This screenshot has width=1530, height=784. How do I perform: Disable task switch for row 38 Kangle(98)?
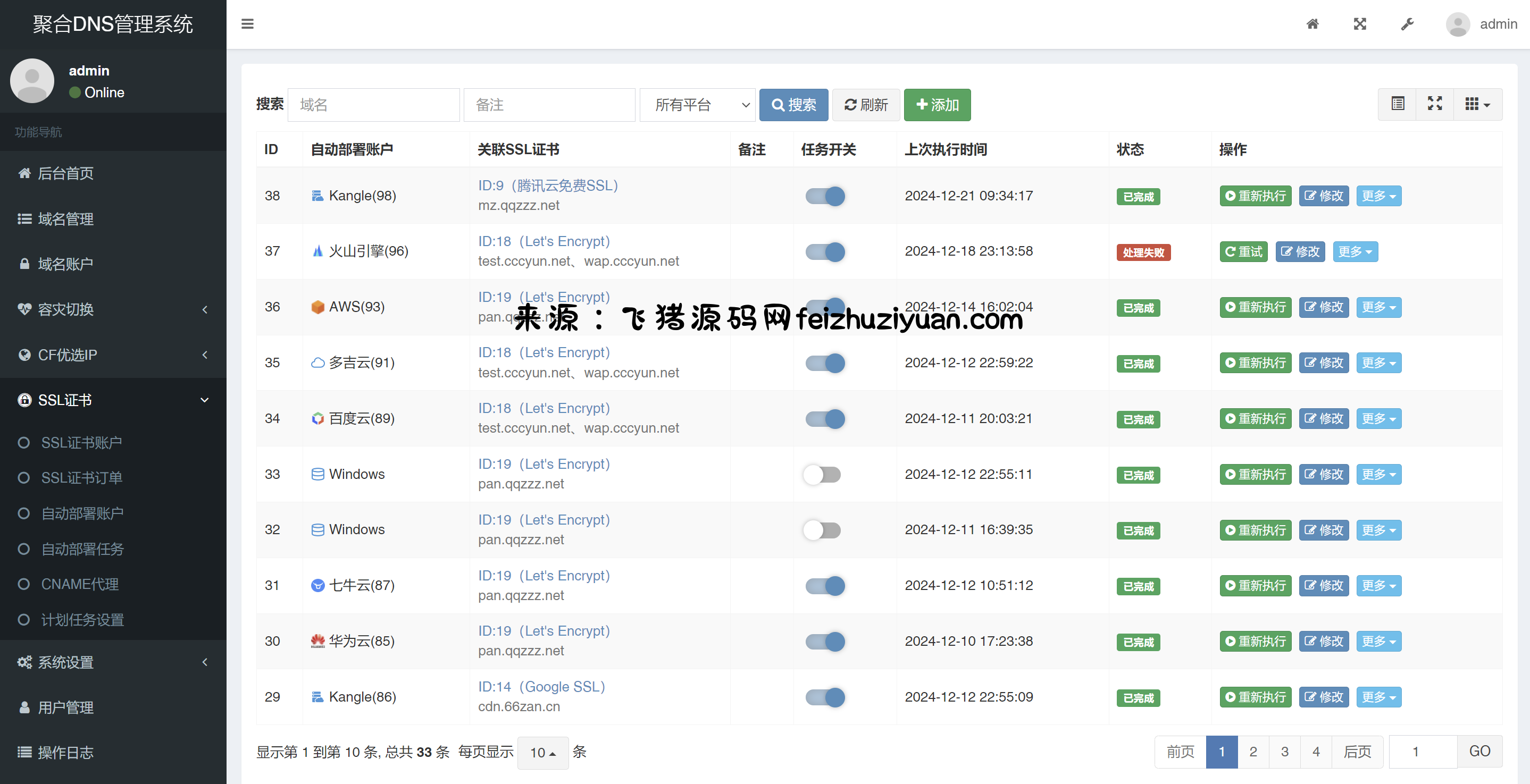(x=825, y=196)
